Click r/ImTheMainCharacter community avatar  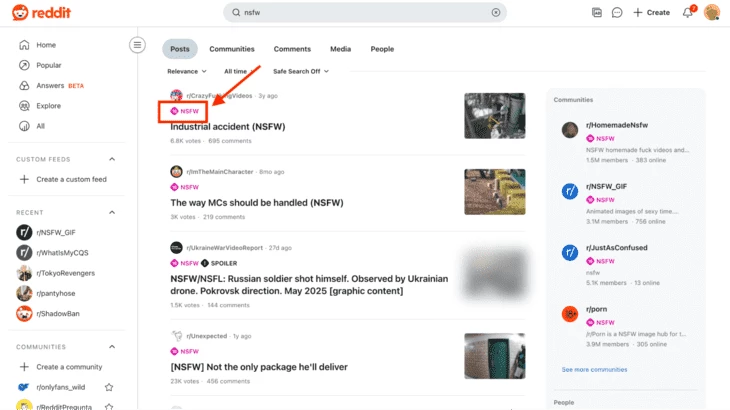(176, 172)
